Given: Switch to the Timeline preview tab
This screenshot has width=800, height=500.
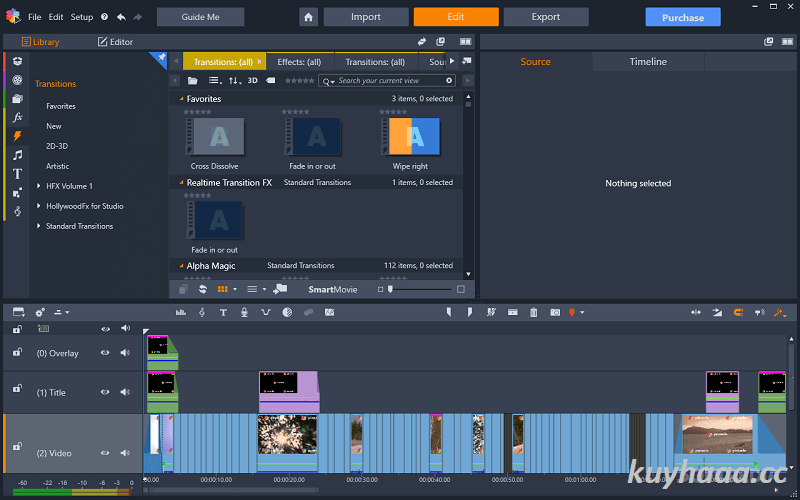Looking at the screenshot, I should click(648, 61).
